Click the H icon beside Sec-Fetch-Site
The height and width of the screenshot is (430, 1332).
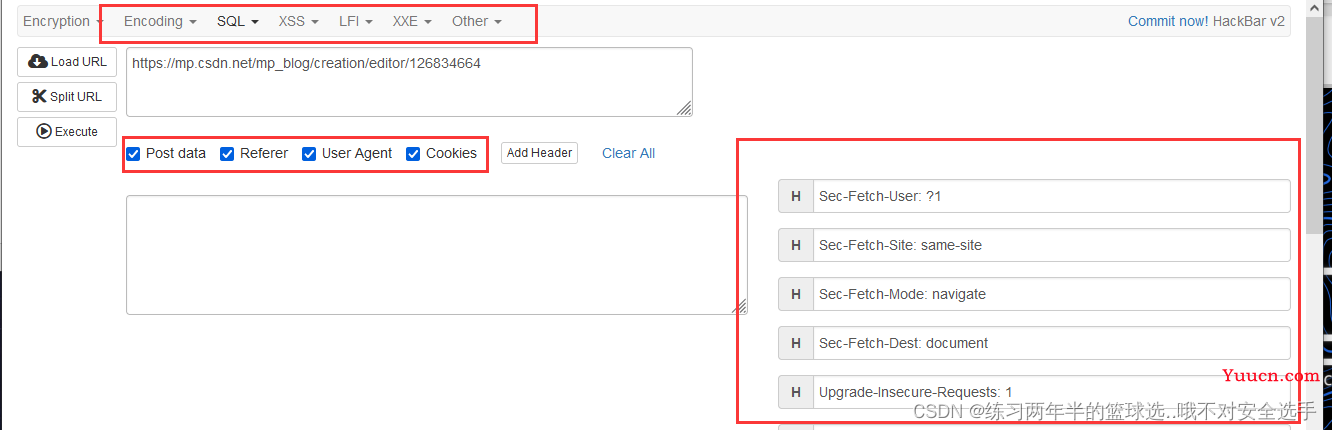pos(796,246)
